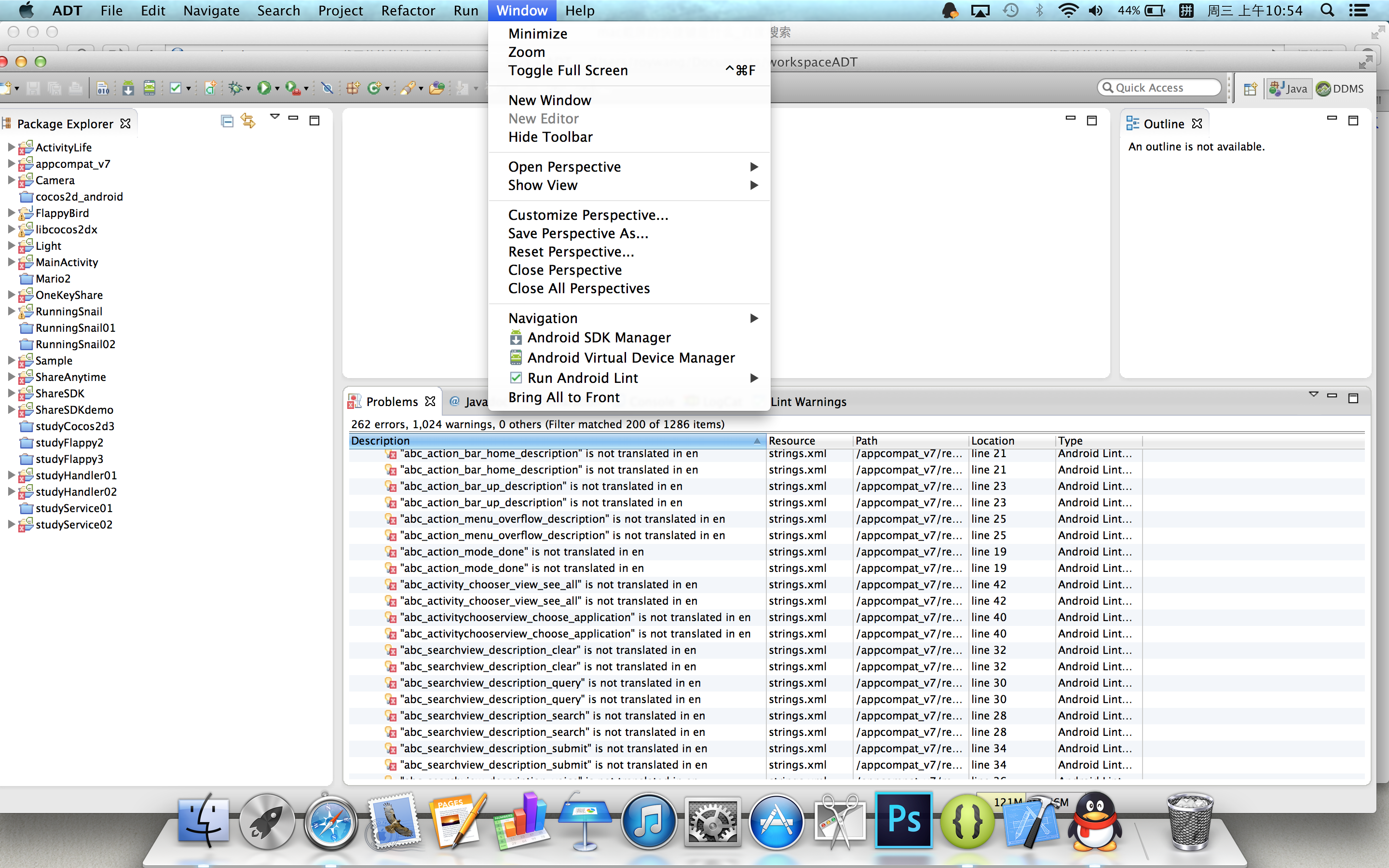Open the Project menu in menu bar
The height and width of the screenshot is (868, 1389).
[x=340, y=10]
